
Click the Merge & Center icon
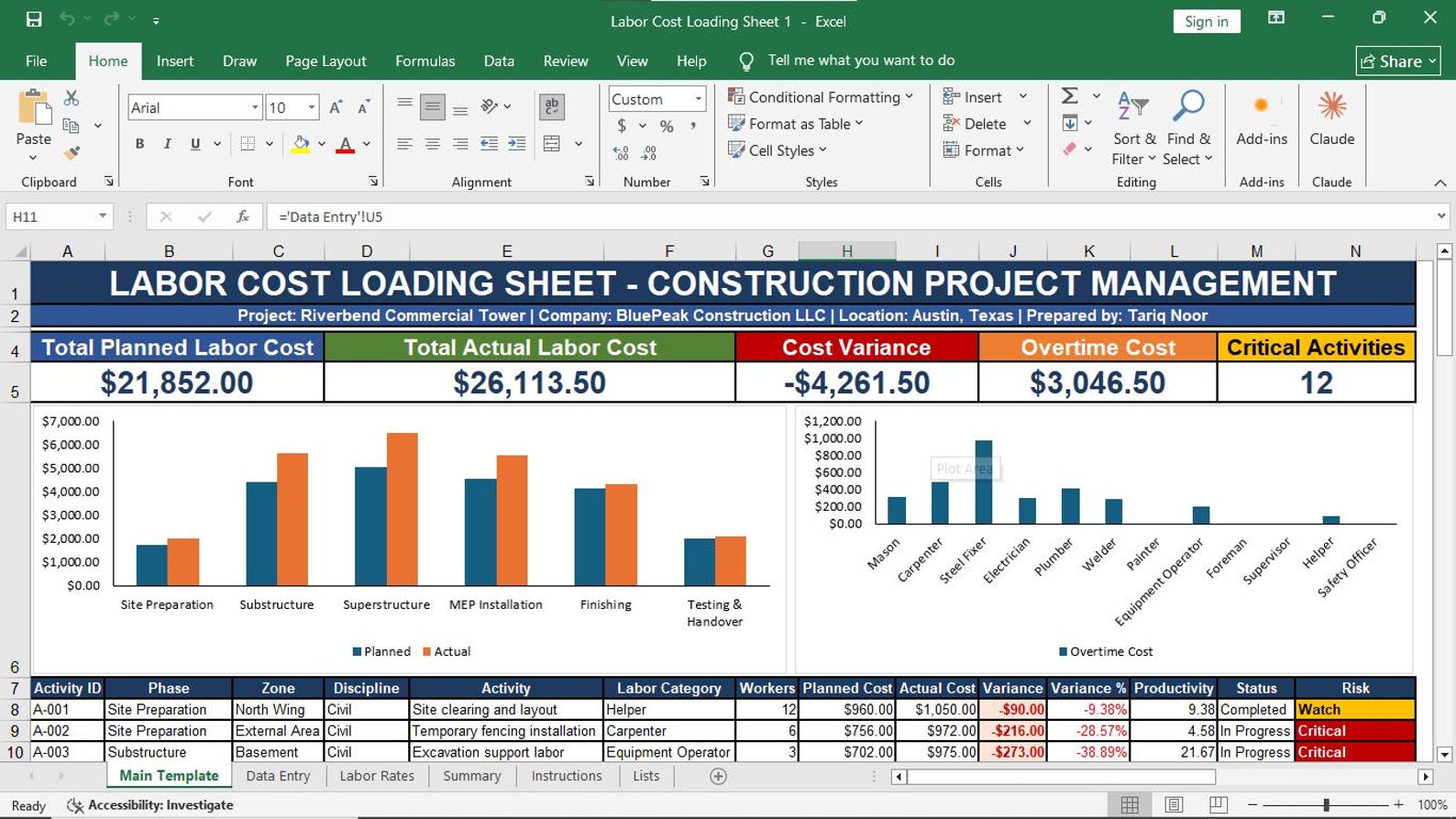click(552, 144)
